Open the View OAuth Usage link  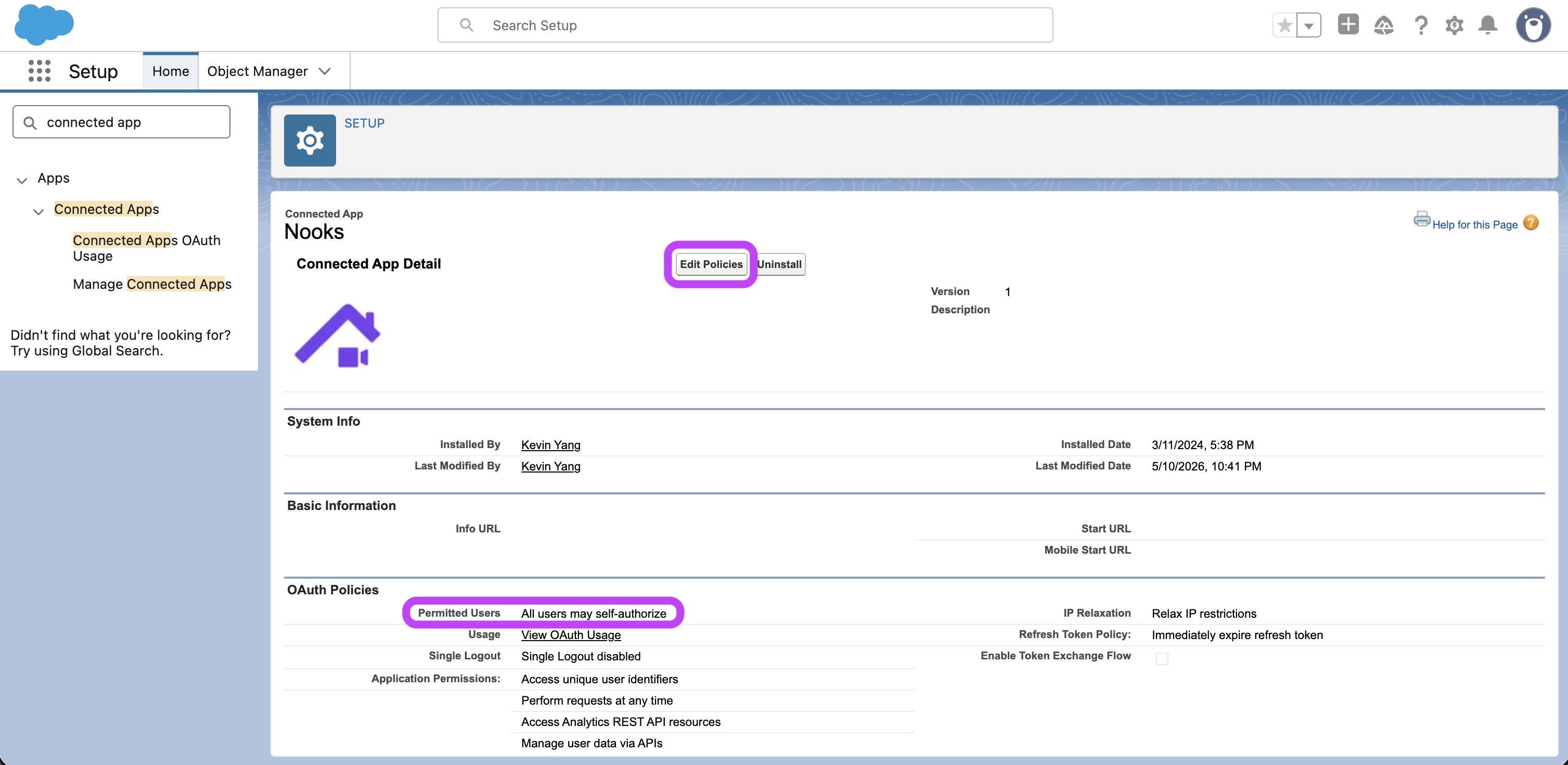click(571, 635)
